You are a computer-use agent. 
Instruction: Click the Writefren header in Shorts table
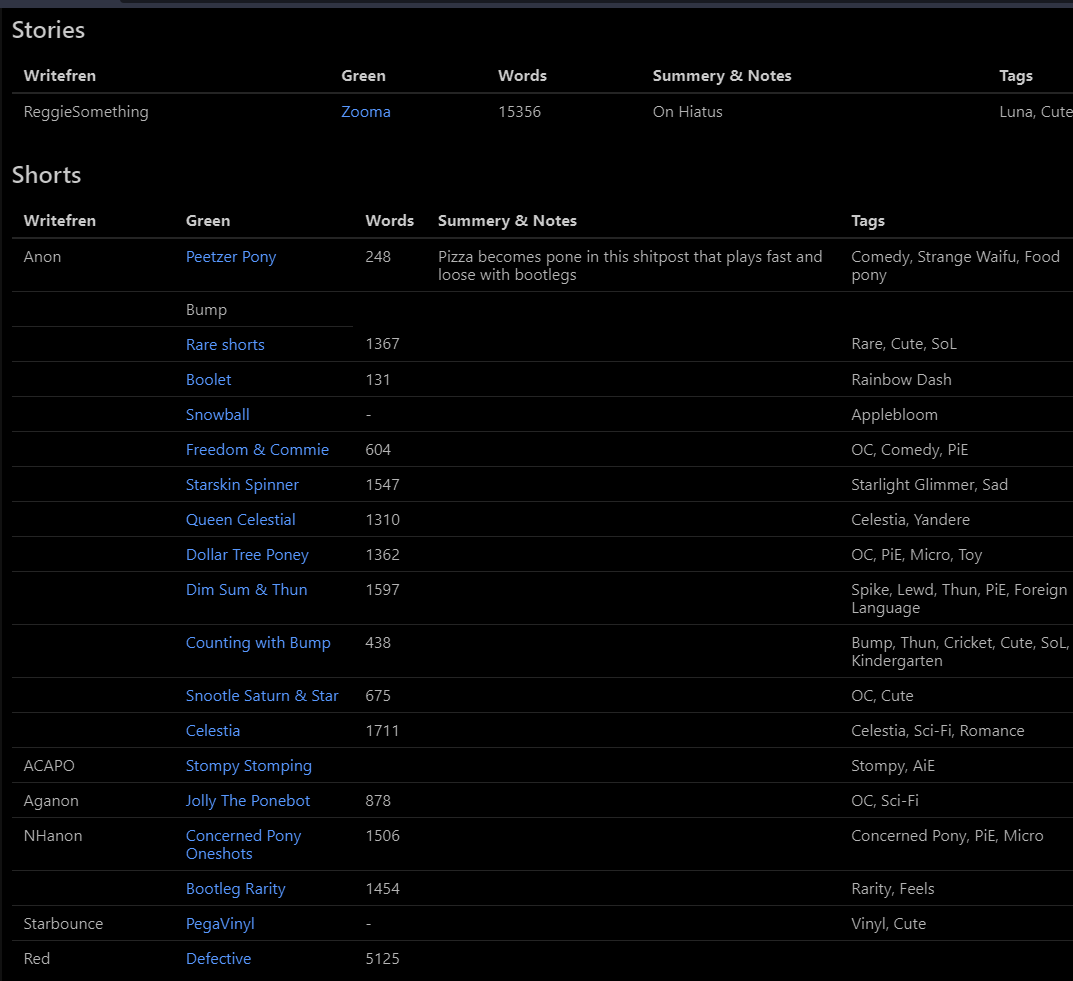click(60, 220)
